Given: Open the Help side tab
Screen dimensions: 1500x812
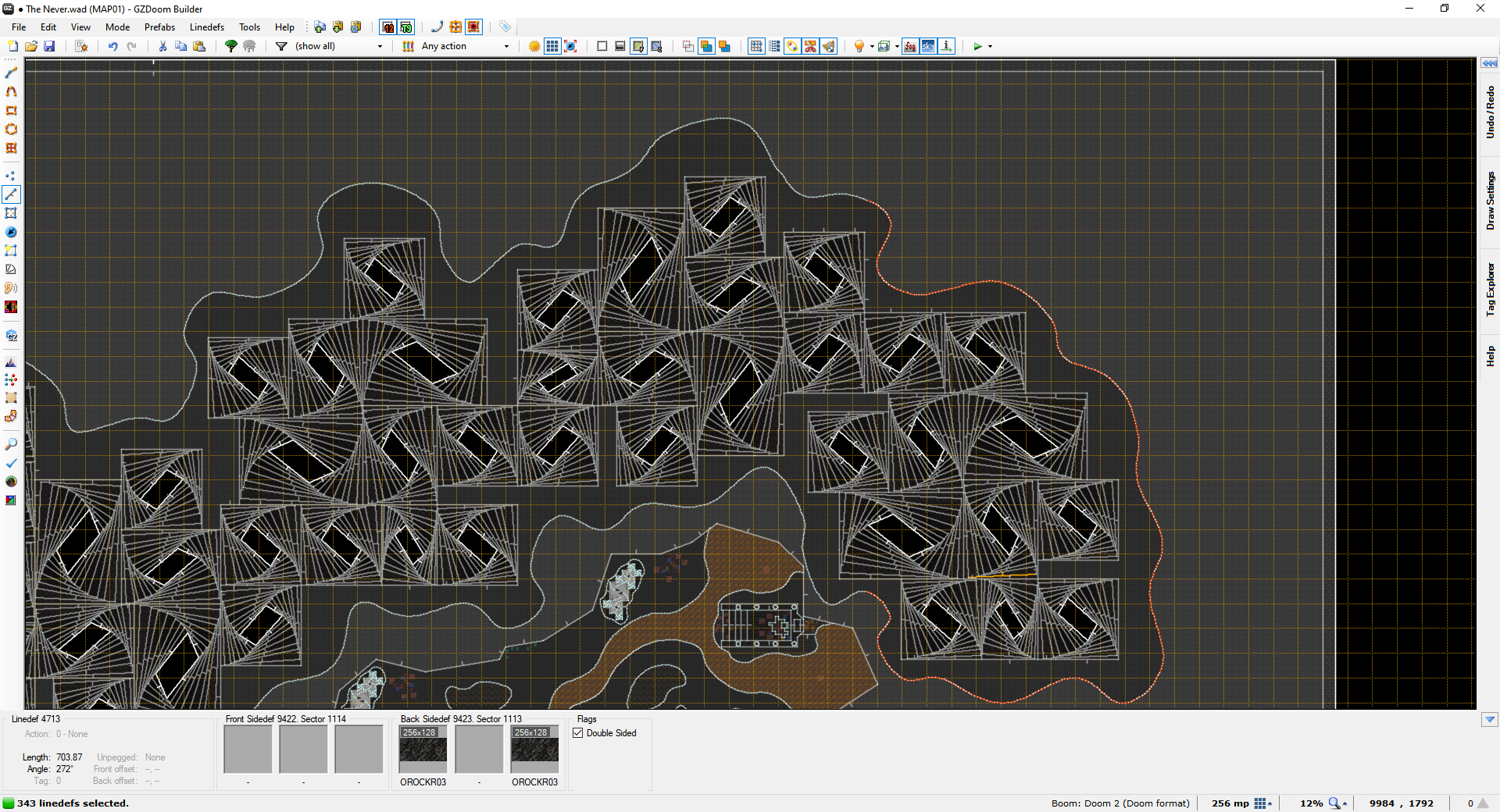Looking at the screenshot, I should tap(1490, 356).
